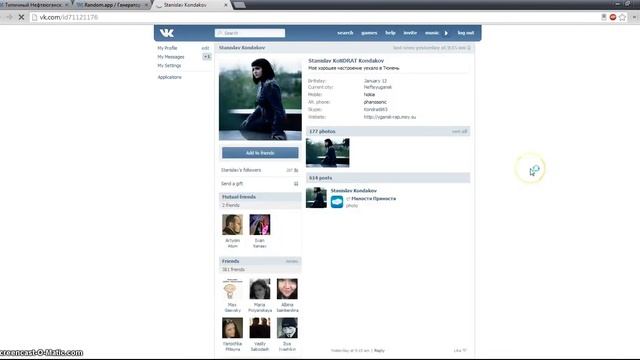The height and width of the screenshot is (360, 640).
Task: Open mutual friend Ivan's avatar
Action: click(260, 224)
